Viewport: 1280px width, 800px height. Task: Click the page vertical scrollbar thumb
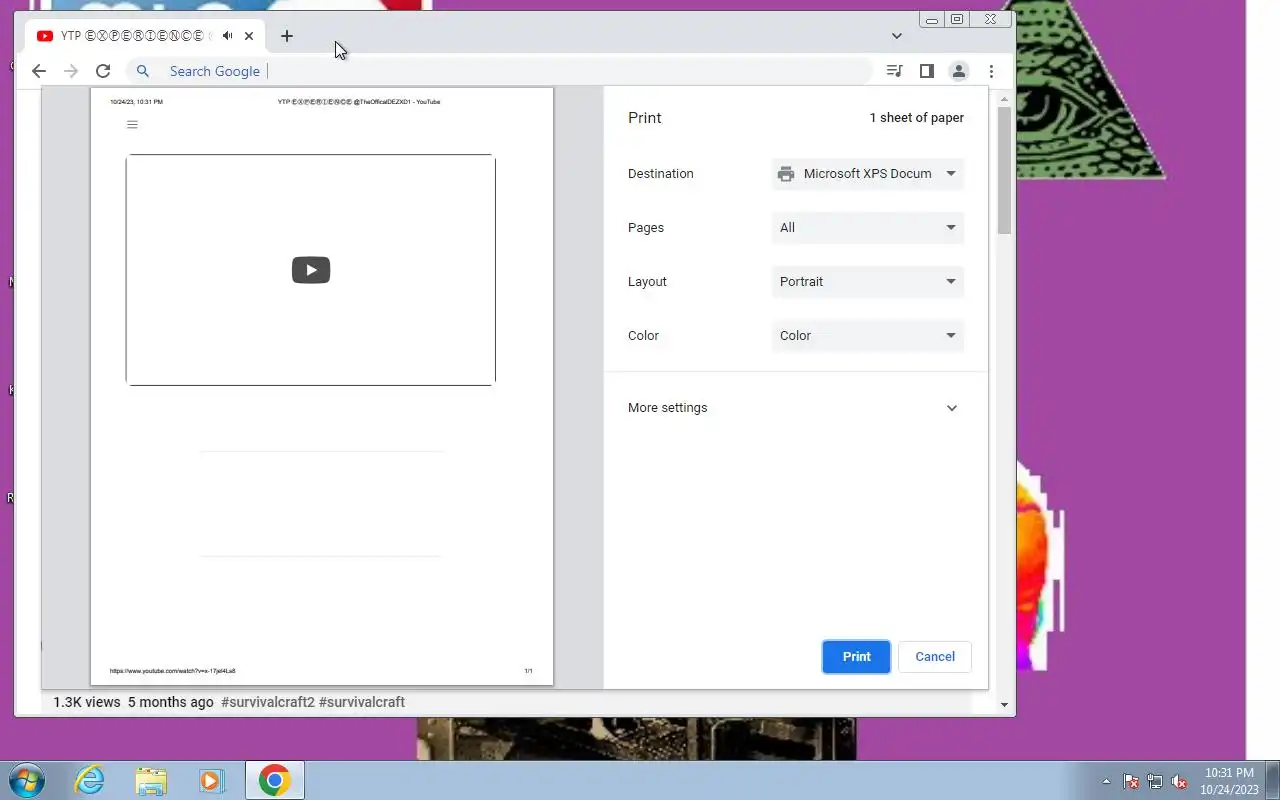pos(1004,170)
